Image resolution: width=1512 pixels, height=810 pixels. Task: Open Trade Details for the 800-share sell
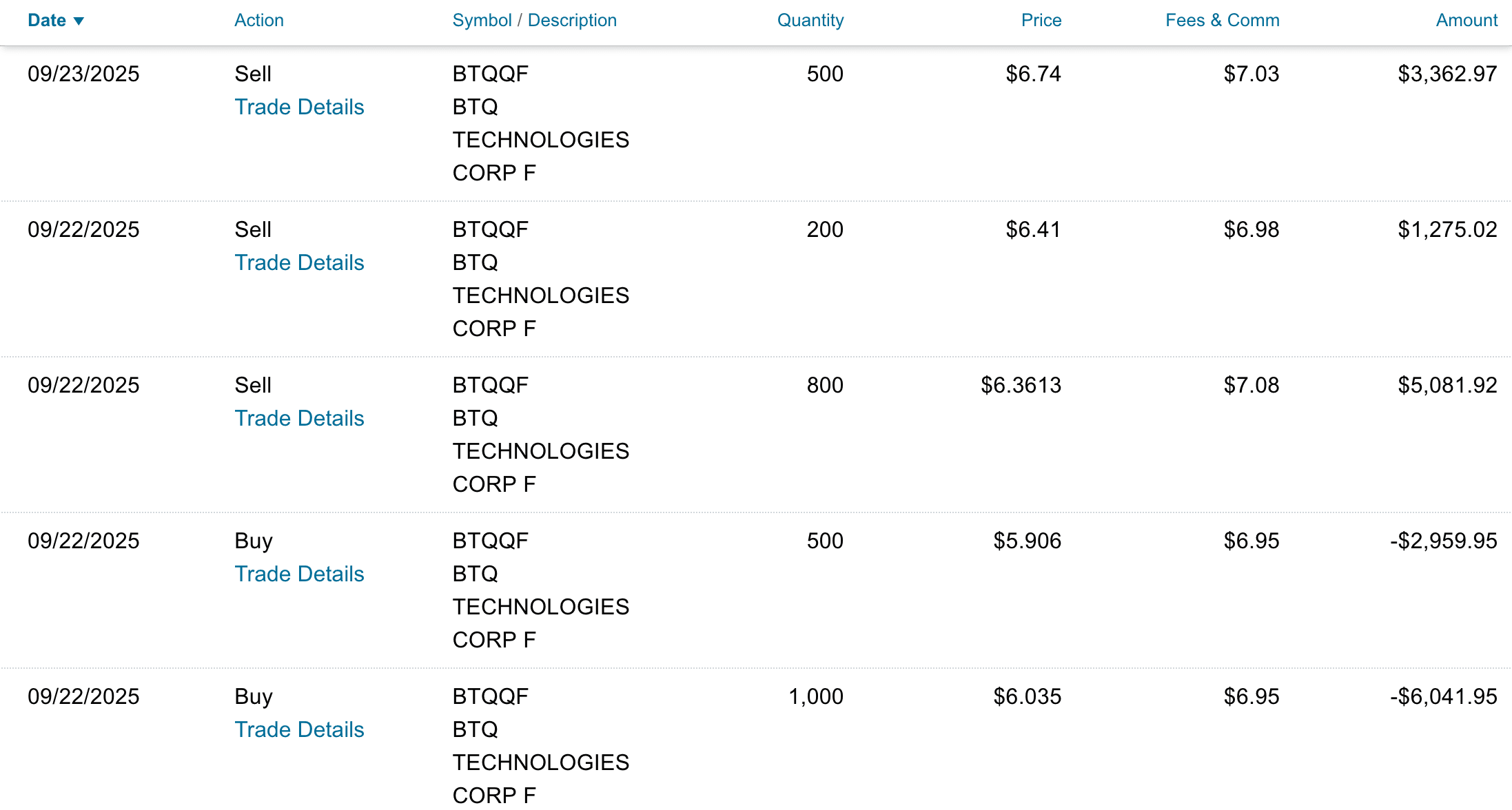(x=299, y=418)
